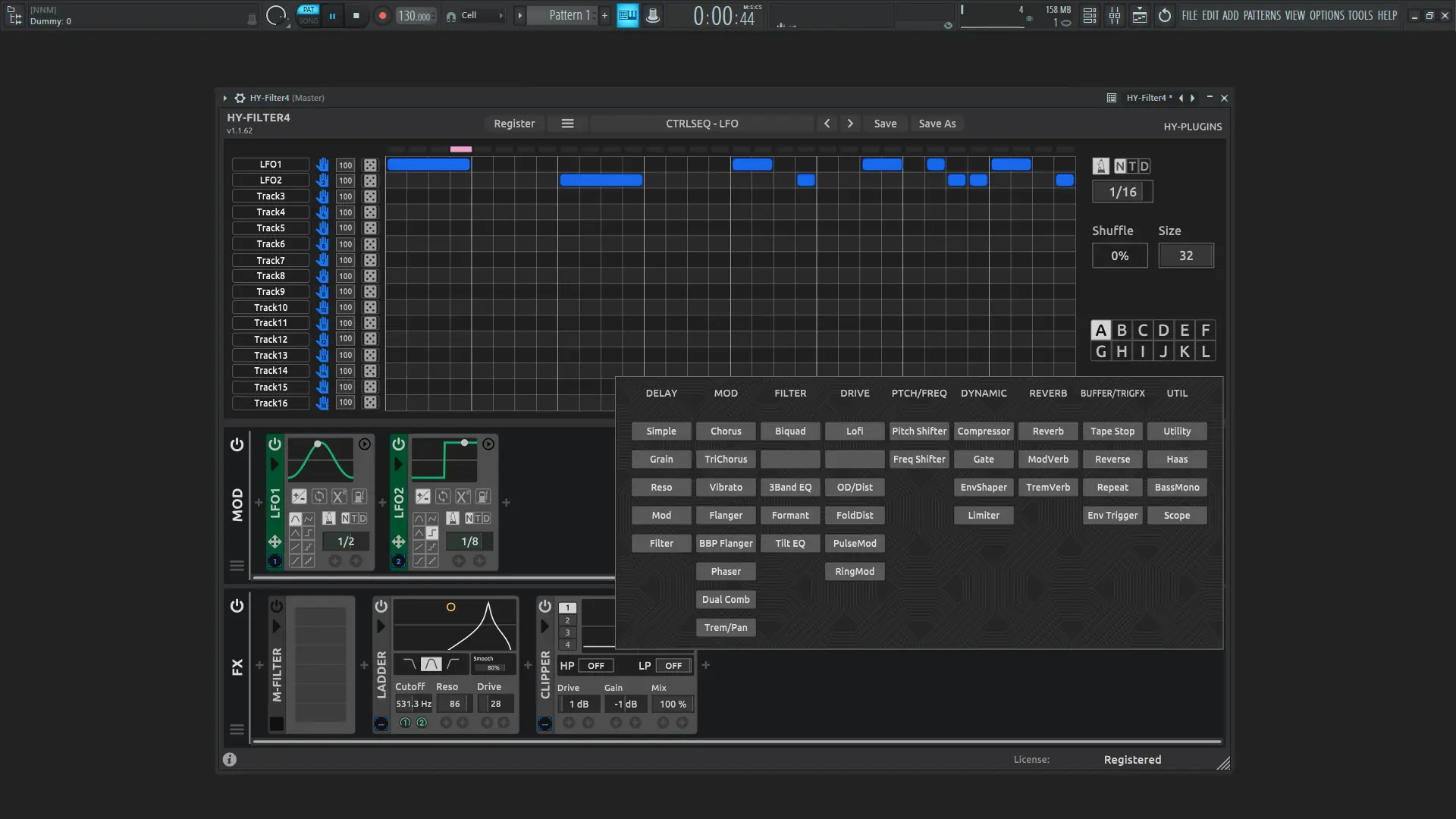This screenshot has width=1456, height=819.
Task: Click the info icon at bottom left
Action: point(230,759)
